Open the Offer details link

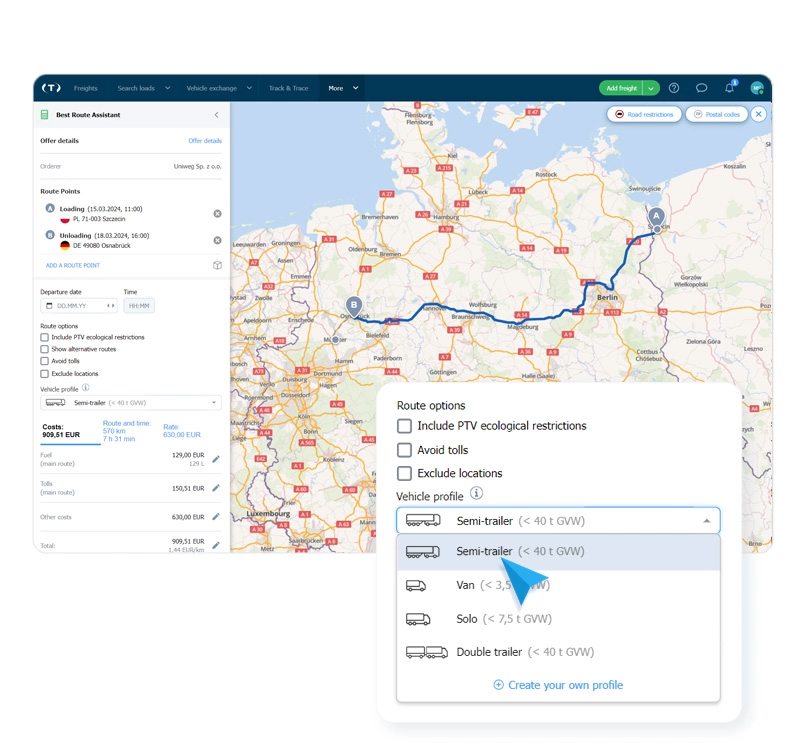tap(205, 140)
